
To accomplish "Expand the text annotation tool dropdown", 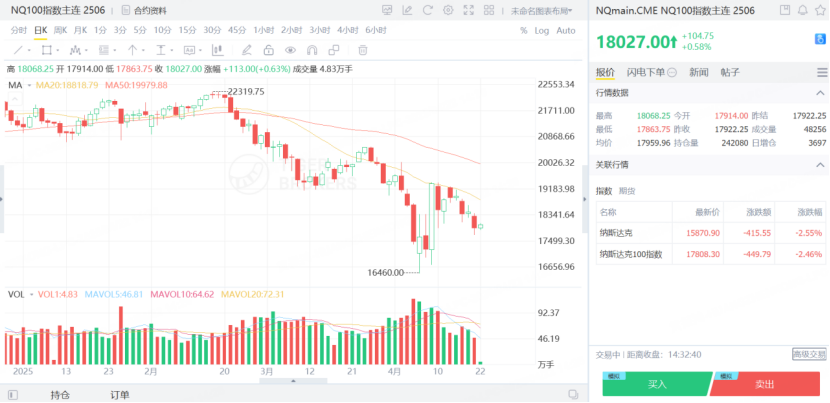I will [201, 51].
